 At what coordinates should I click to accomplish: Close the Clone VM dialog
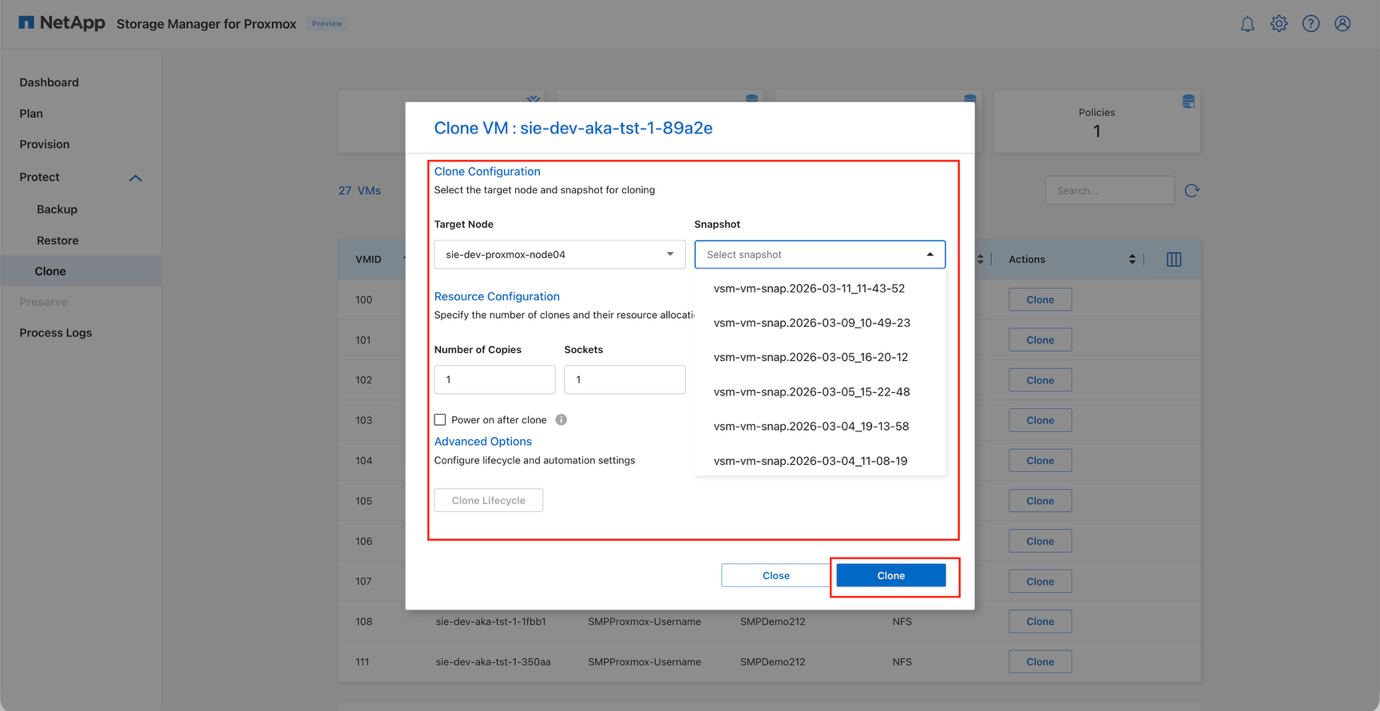pyautogui.click(x=775, y=575)
